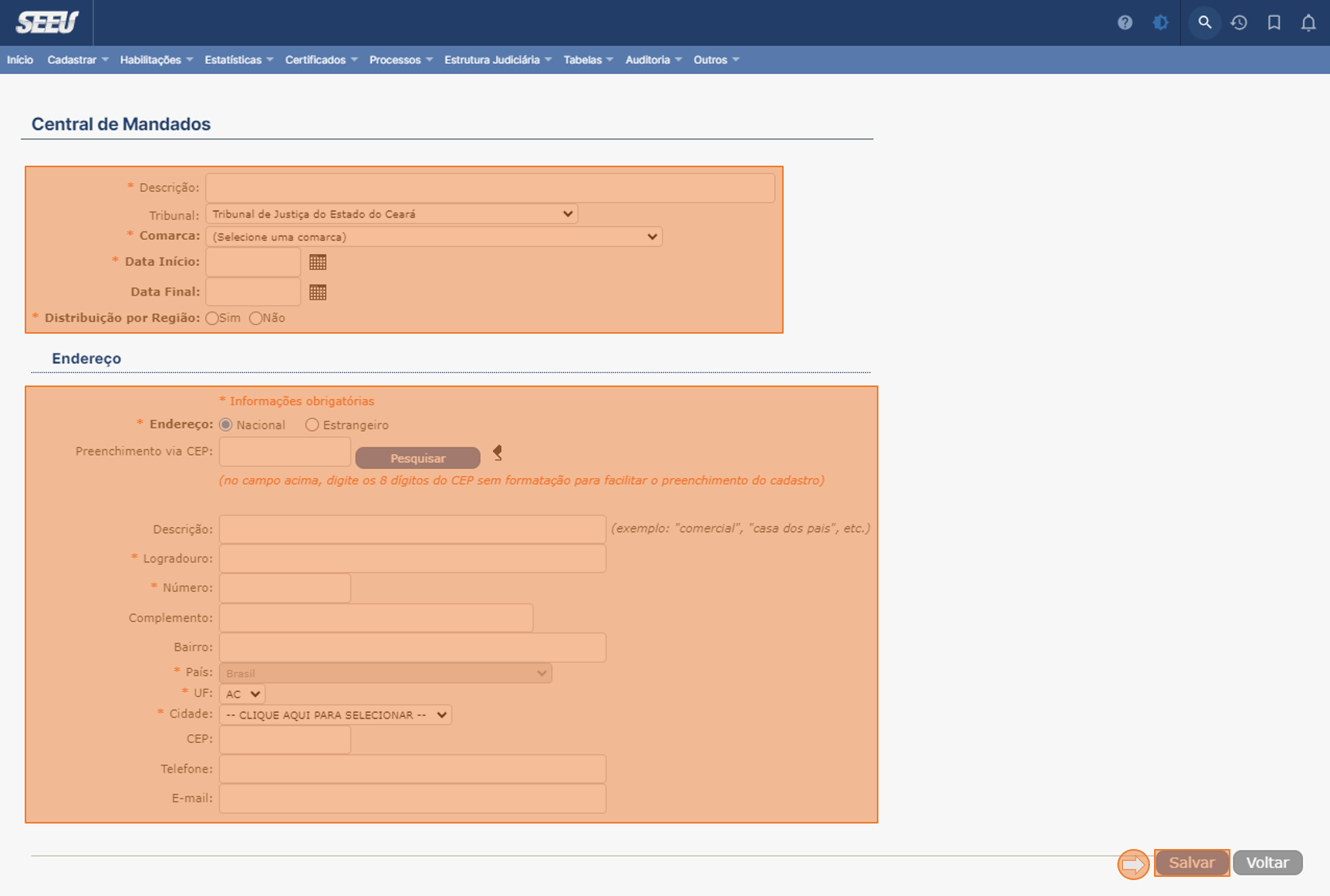Focus the Data Final date field
Screen dimensions: 1330x896
[x=253, y=292]
